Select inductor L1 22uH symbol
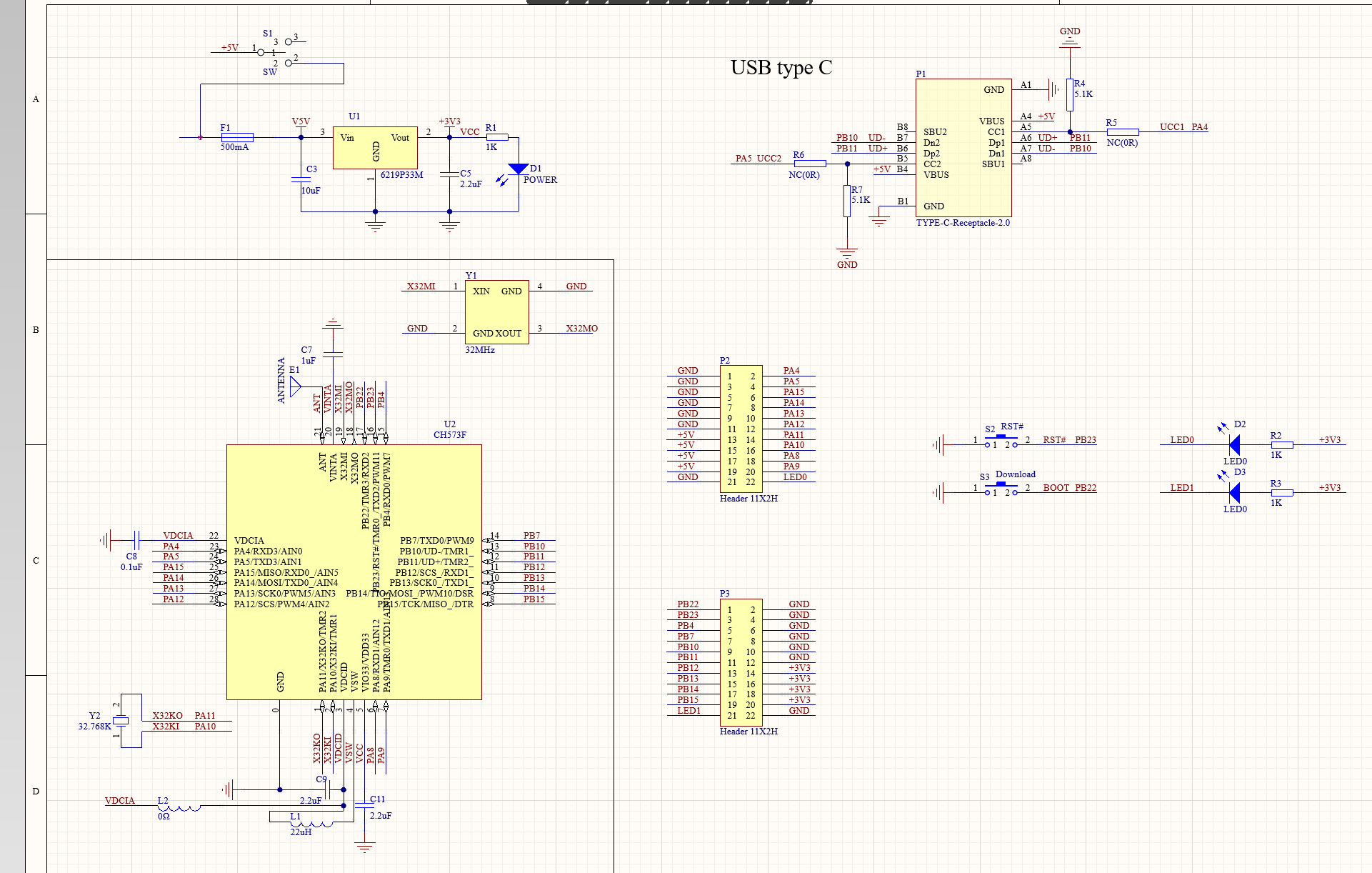The width and height of the screenshot is (1372, 873). click(311, 824)
